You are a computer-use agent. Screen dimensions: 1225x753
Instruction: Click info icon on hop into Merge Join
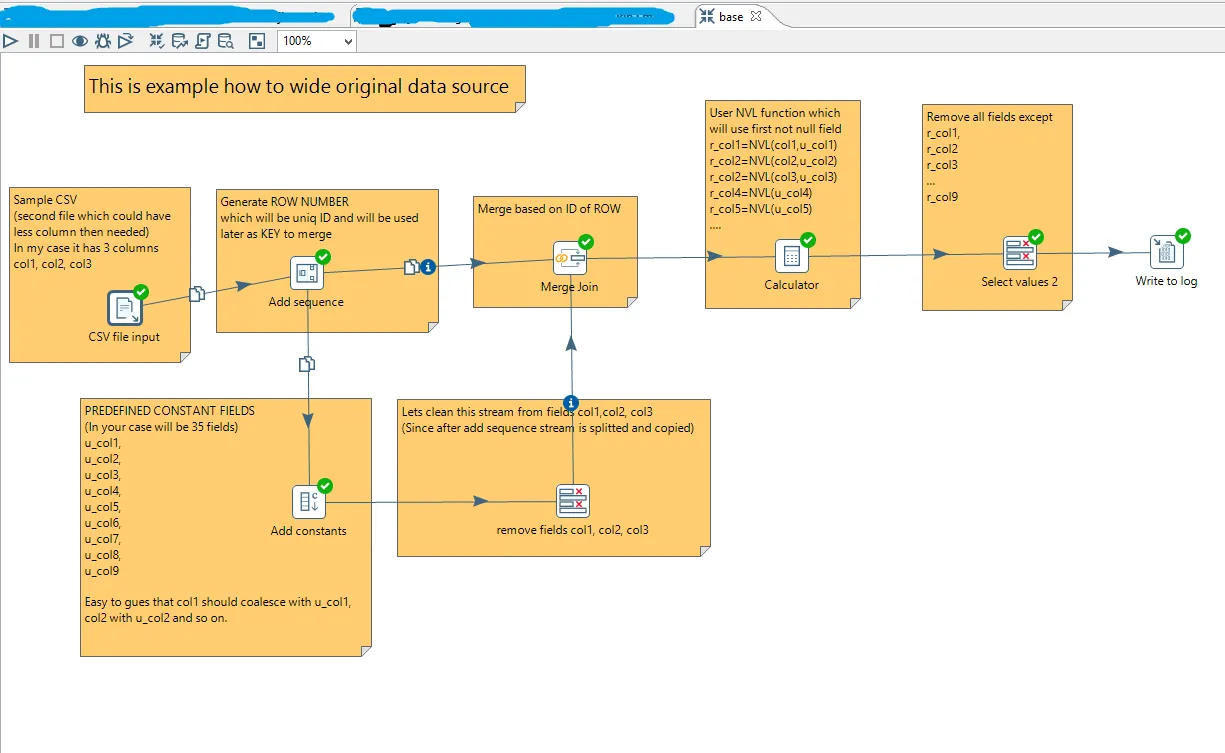click(428, 266)
